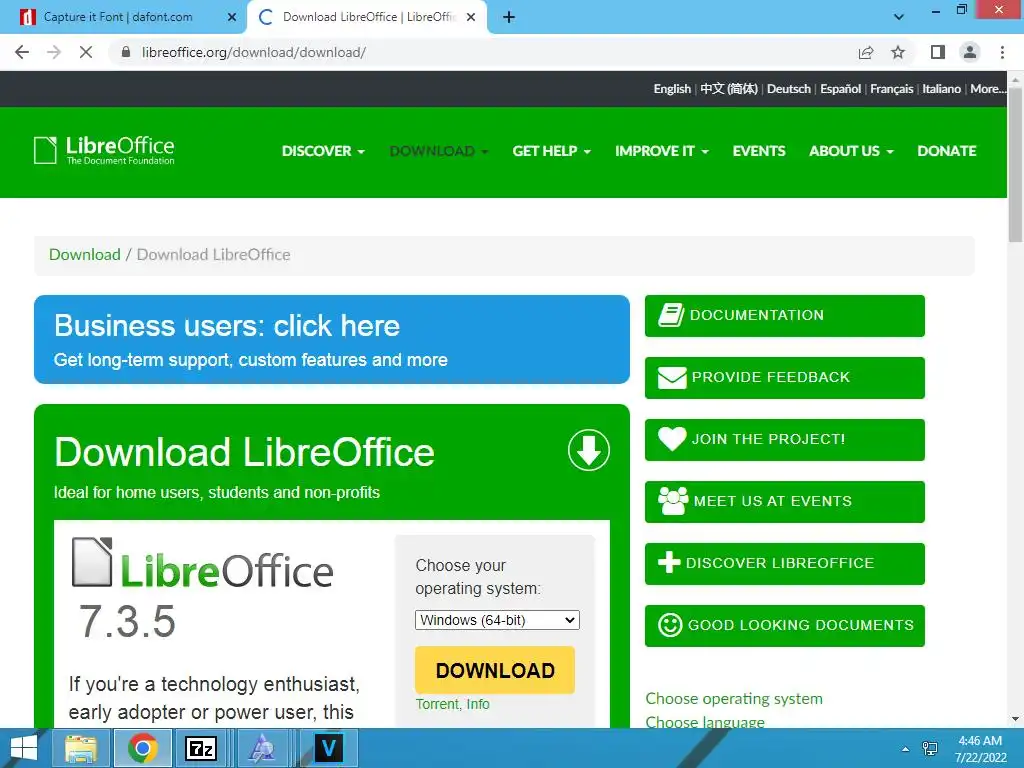Screen dimensions: 1024x768
Task: Switch to the Capture it Font dafont tab
Action: (123, 17)
